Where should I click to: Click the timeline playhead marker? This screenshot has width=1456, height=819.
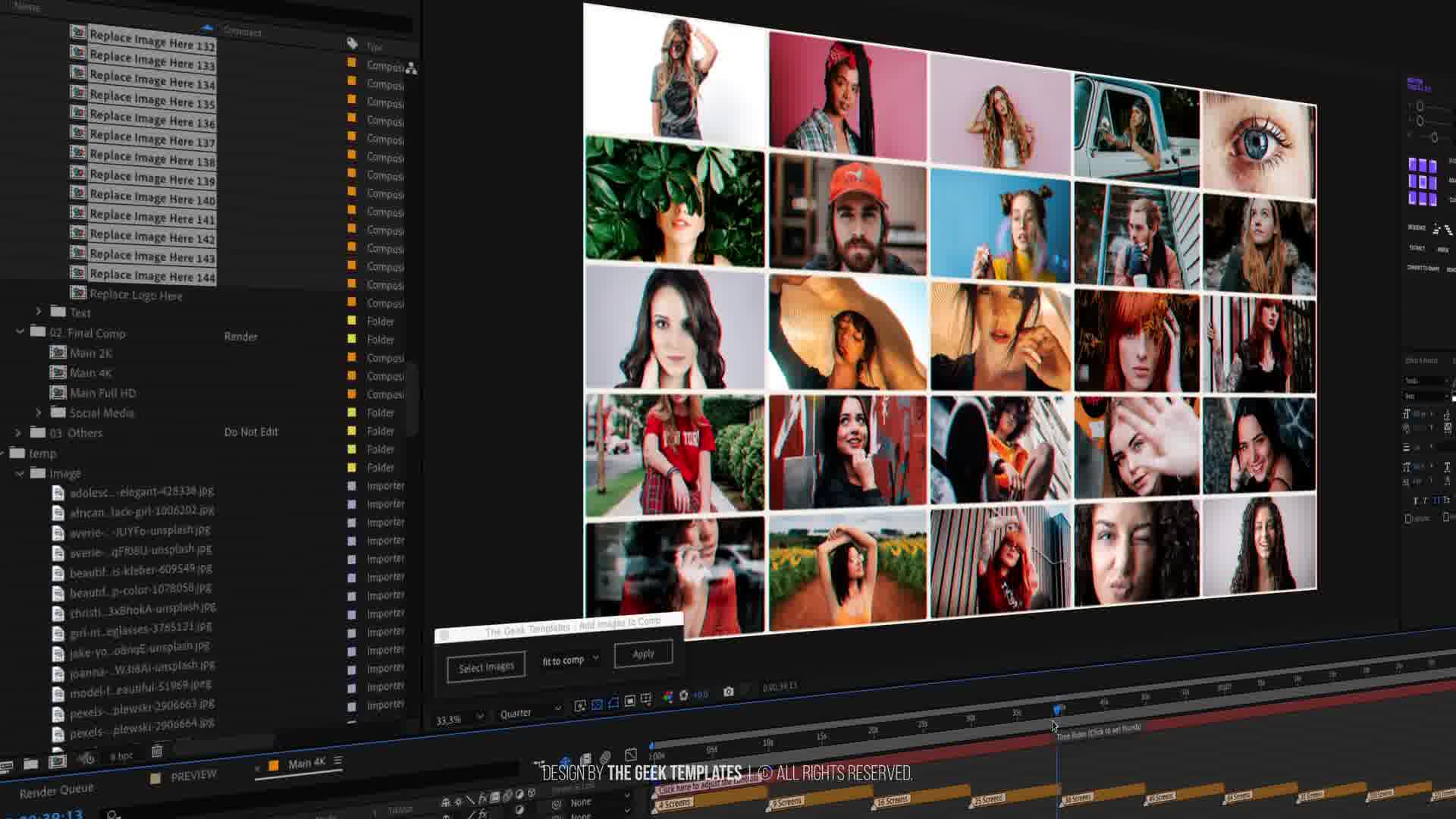point(1057,709)
